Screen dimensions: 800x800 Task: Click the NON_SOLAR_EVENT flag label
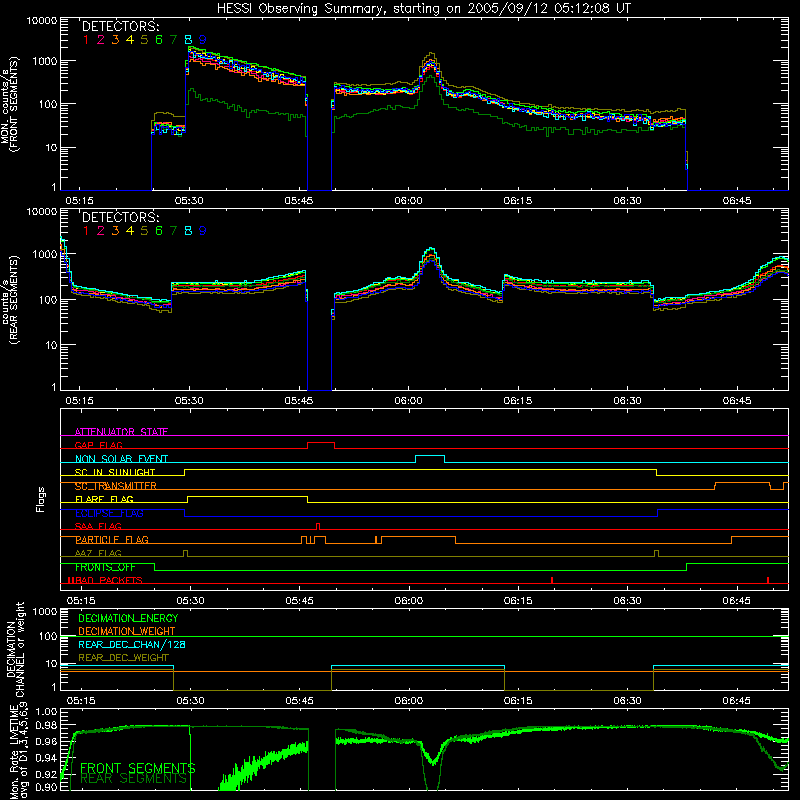[x=121, y=459]
